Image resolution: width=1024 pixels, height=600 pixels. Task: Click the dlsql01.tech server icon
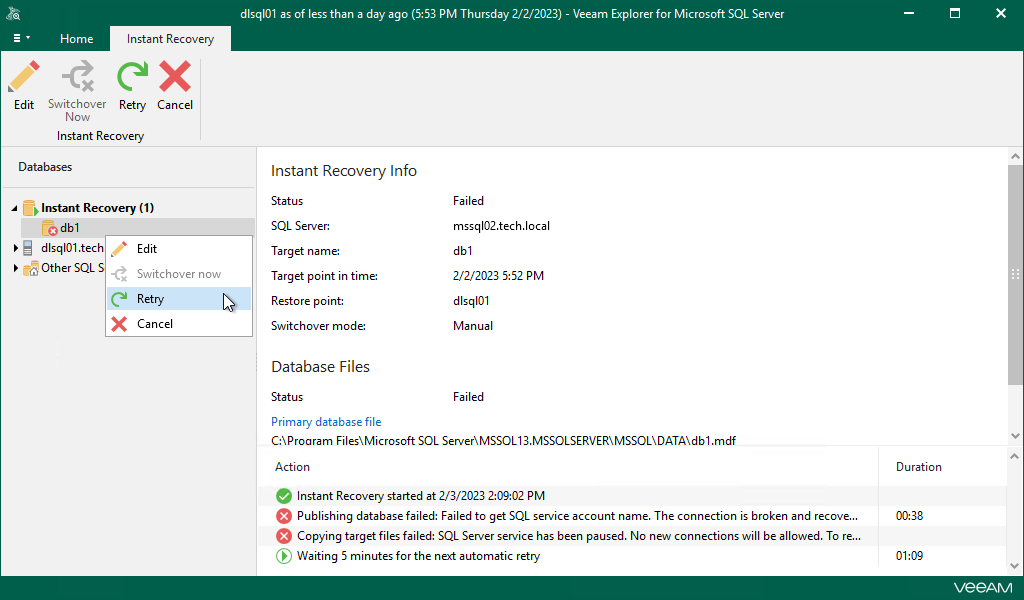point(29,248)
